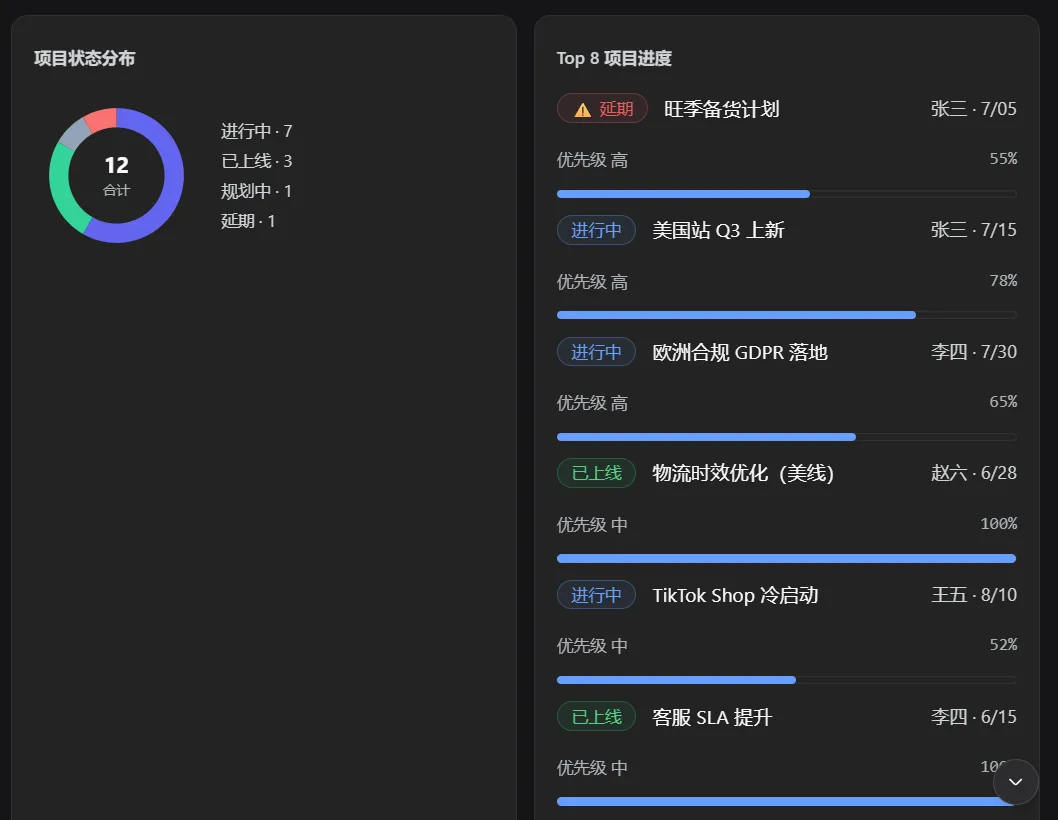The height and width of the screenshot is (820, 1058).
Task: Open the 欧洲合规 GDPR 落地 project
Action: pos(740,352)
